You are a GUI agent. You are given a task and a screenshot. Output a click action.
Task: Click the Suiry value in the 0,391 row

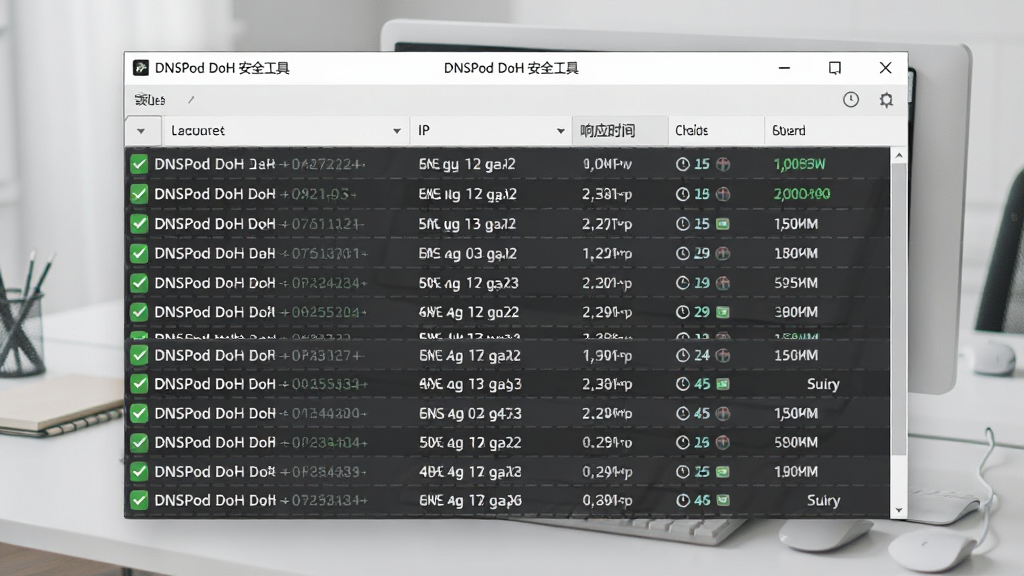(823, 500)
